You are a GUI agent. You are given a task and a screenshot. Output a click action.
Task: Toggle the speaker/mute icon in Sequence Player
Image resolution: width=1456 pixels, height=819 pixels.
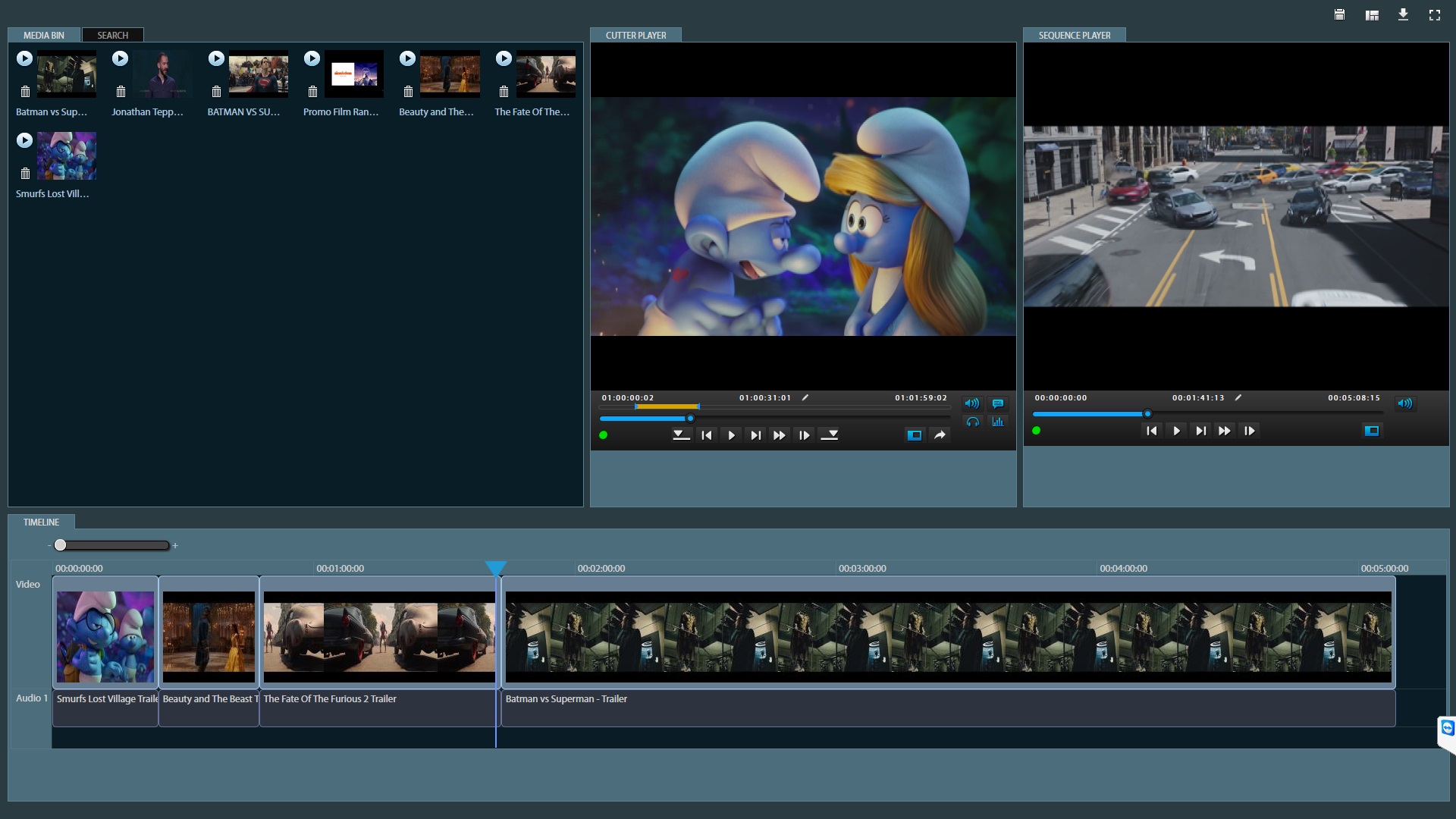coord(1405,402)
